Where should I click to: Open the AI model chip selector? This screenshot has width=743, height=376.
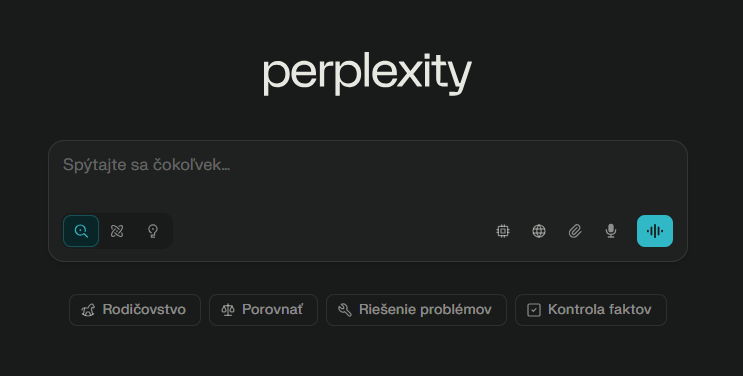tap(503, 231)
